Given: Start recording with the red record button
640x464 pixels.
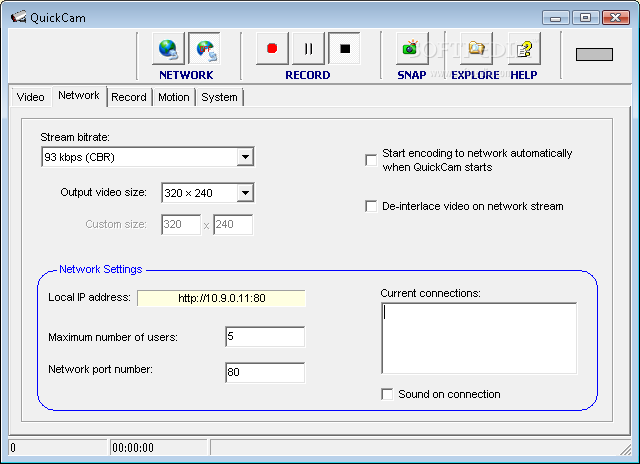Looking at the screenshot, I should [x=272, y=49].
